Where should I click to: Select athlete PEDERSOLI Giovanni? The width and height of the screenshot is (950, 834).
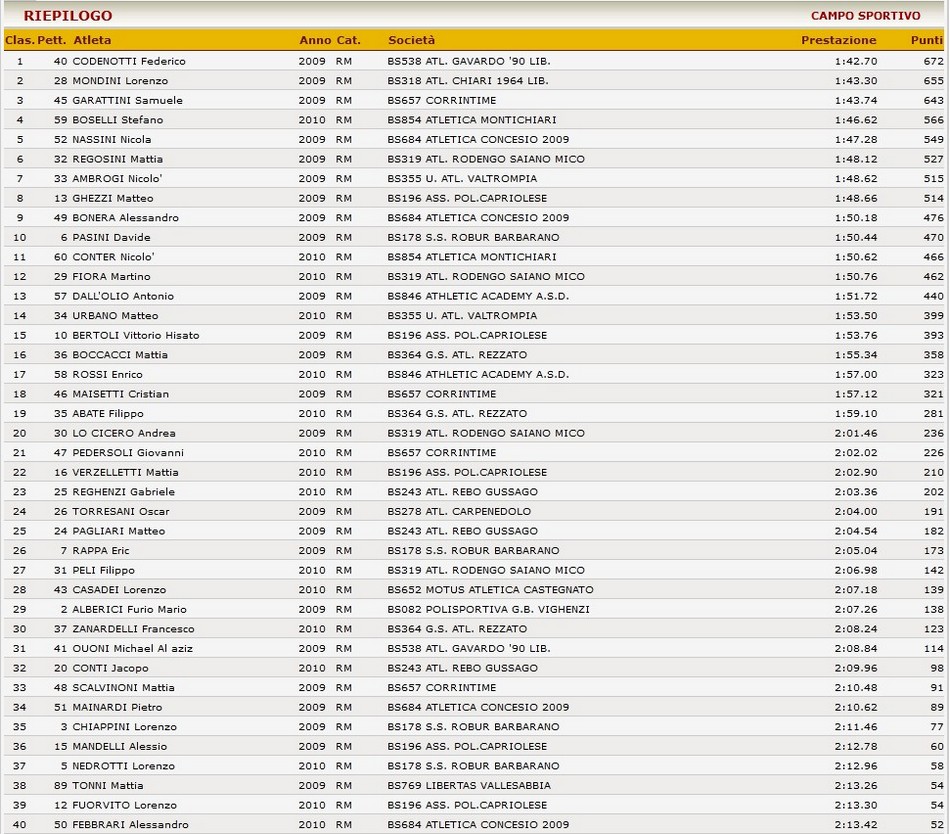tap(128, 452)
